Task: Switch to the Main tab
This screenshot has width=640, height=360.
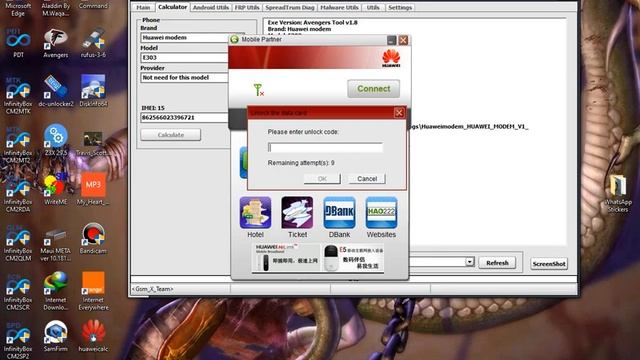Action: [x=143, y=7]
